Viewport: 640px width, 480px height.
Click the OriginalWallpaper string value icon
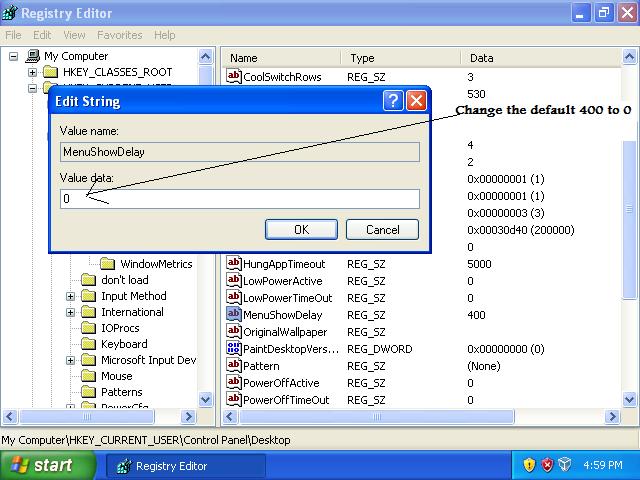233,331
